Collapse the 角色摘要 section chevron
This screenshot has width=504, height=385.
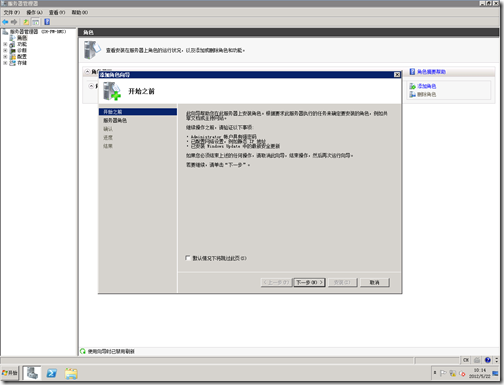pyautogui.click(x=87, y=72)
